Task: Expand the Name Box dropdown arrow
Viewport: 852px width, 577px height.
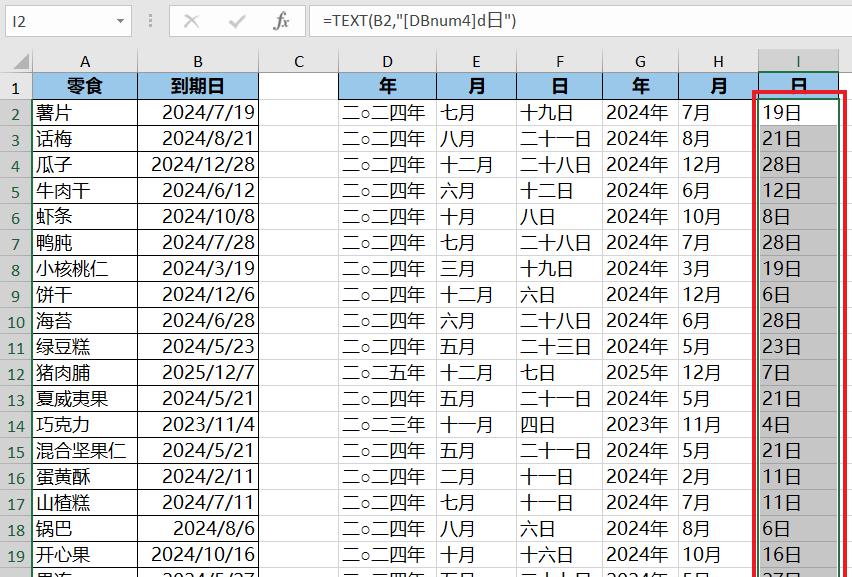Action: (120, 22)
